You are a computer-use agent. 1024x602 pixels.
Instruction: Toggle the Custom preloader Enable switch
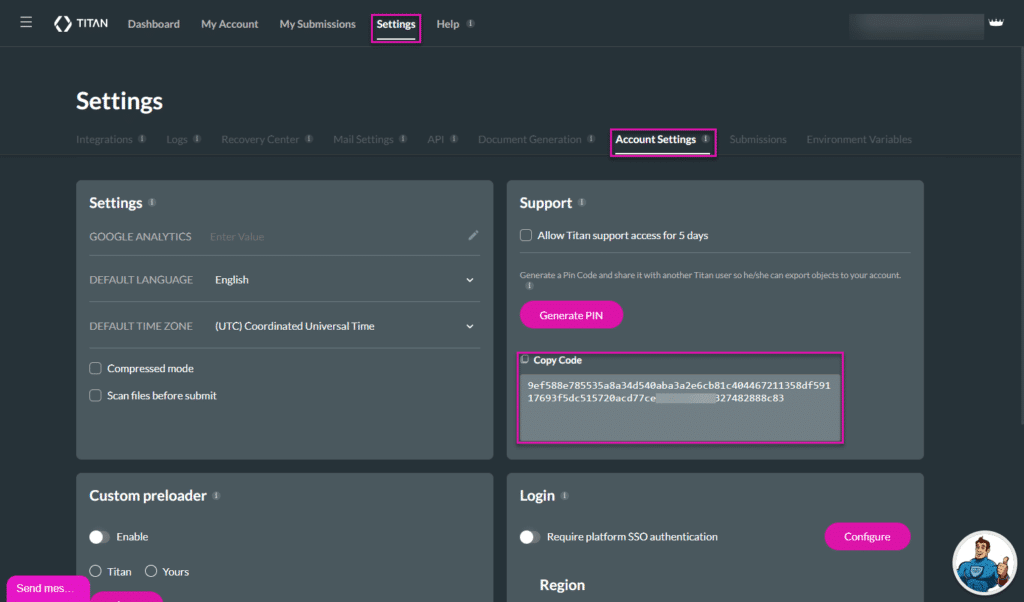(x=99, y=537)
